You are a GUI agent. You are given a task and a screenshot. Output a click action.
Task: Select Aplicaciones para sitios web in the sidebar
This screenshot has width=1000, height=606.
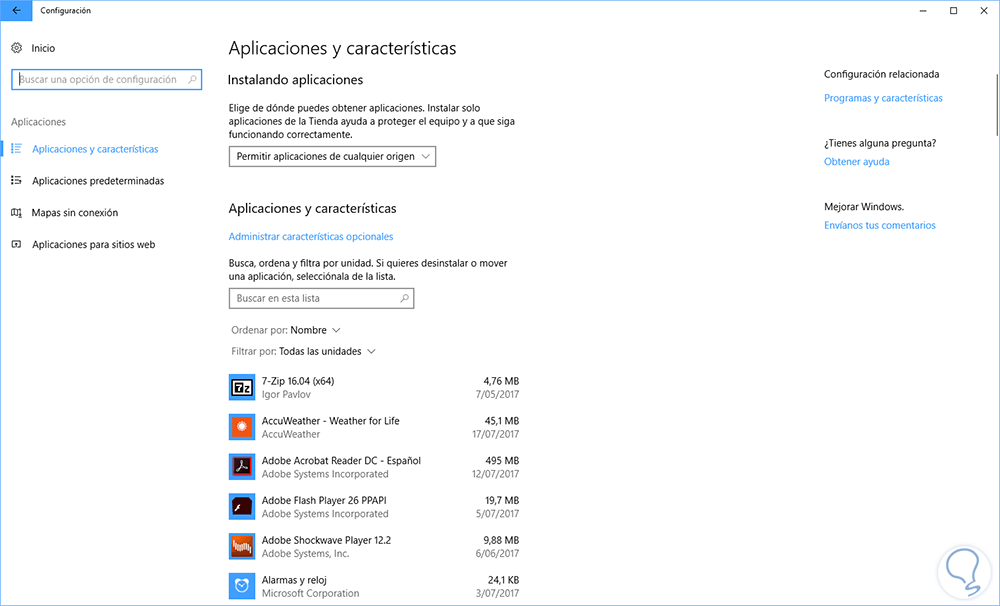point(94,244)
